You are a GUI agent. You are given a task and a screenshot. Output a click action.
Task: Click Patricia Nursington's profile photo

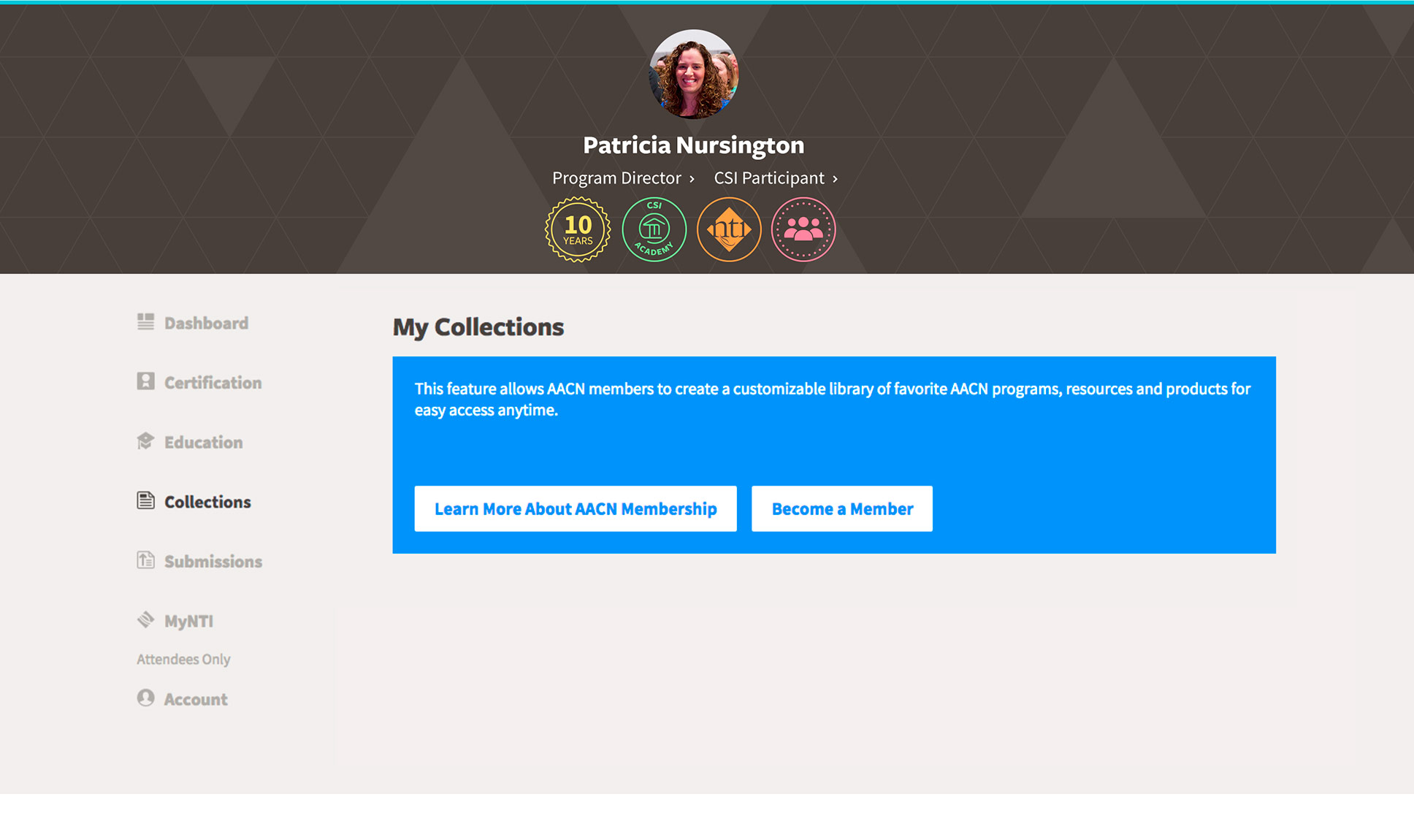693,75
